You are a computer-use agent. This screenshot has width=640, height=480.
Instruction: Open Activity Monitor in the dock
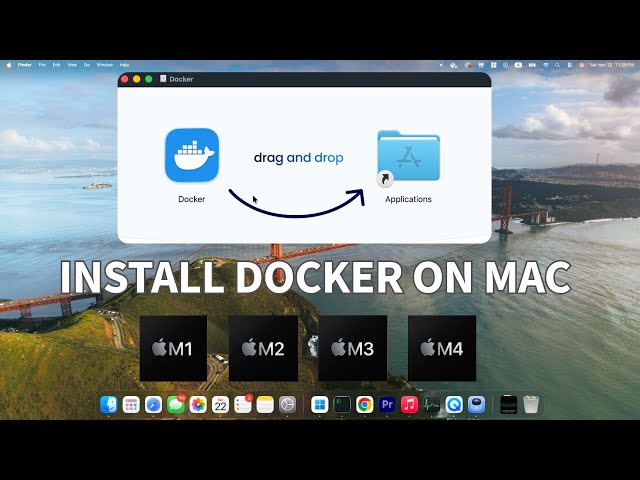(x=432, y=404)
